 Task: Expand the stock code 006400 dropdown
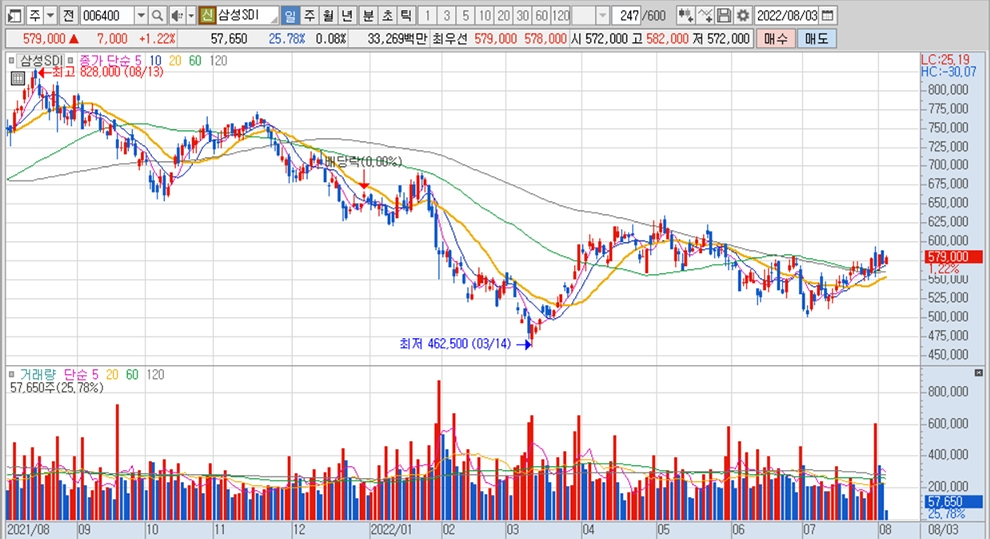[x=140, y=16]
